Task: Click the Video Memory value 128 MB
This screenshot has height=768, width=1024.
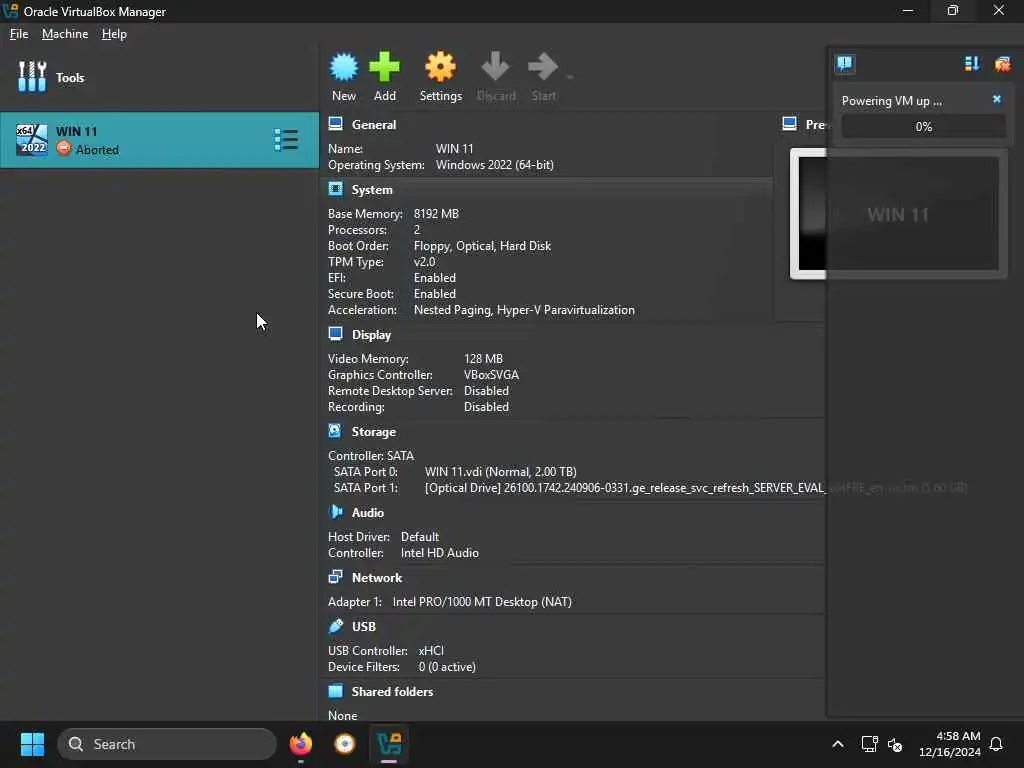Action: tap(483, 359)
